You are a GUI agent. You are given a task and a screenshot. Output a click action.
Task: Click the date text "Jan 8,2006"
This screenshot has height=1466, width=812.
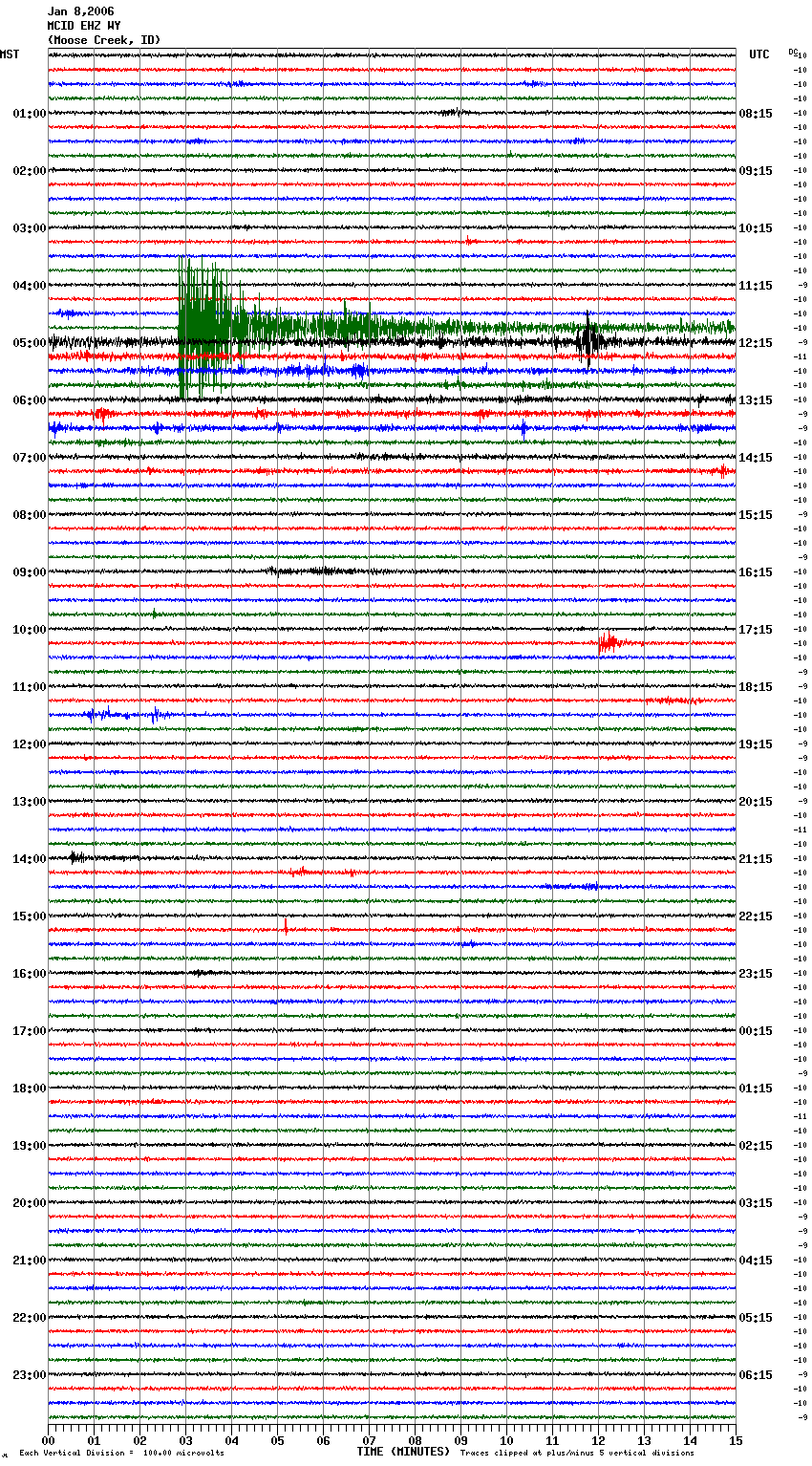(81, 11)
